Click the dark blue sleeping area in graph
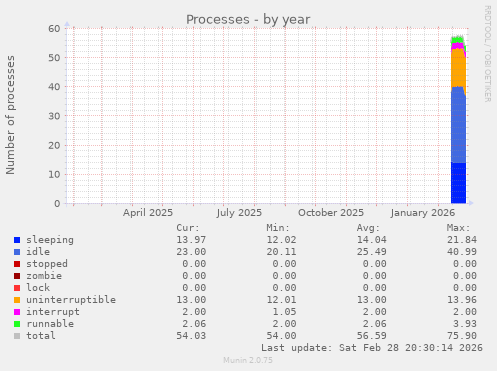 click(458, 183)
